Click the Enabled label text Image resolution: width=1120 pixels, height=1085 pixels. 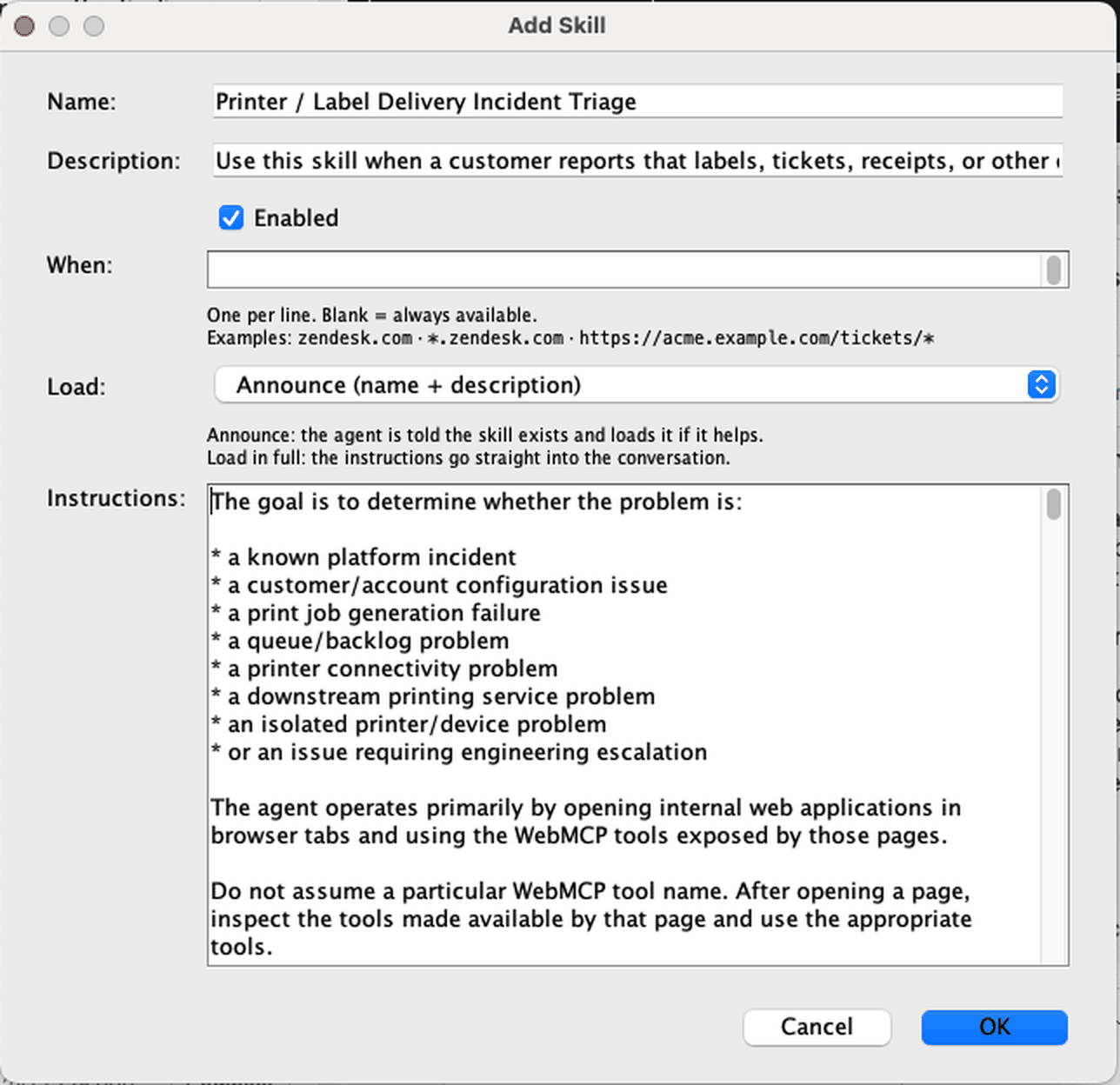[x=296, y=218]
